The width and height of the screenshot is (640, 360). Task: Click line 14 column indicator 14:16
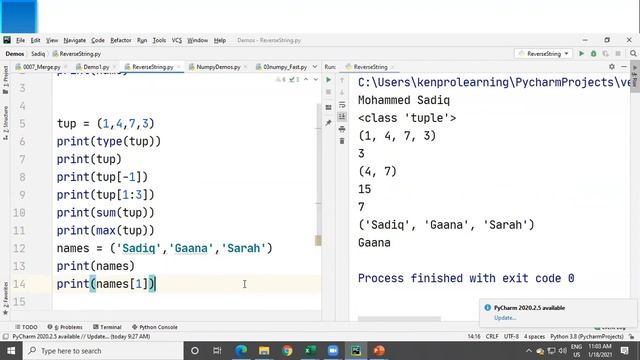coord(473,337)
